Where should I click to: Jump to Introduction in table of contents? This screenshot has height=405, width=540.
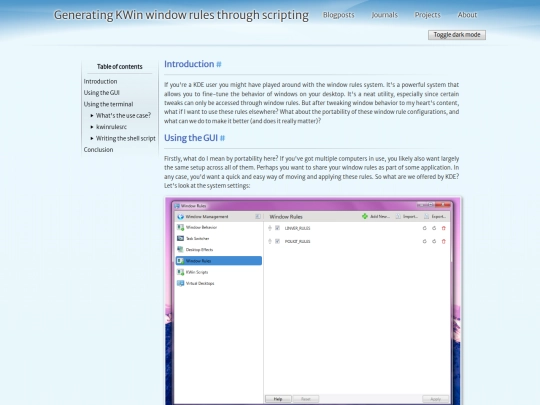tap(100, 82)
